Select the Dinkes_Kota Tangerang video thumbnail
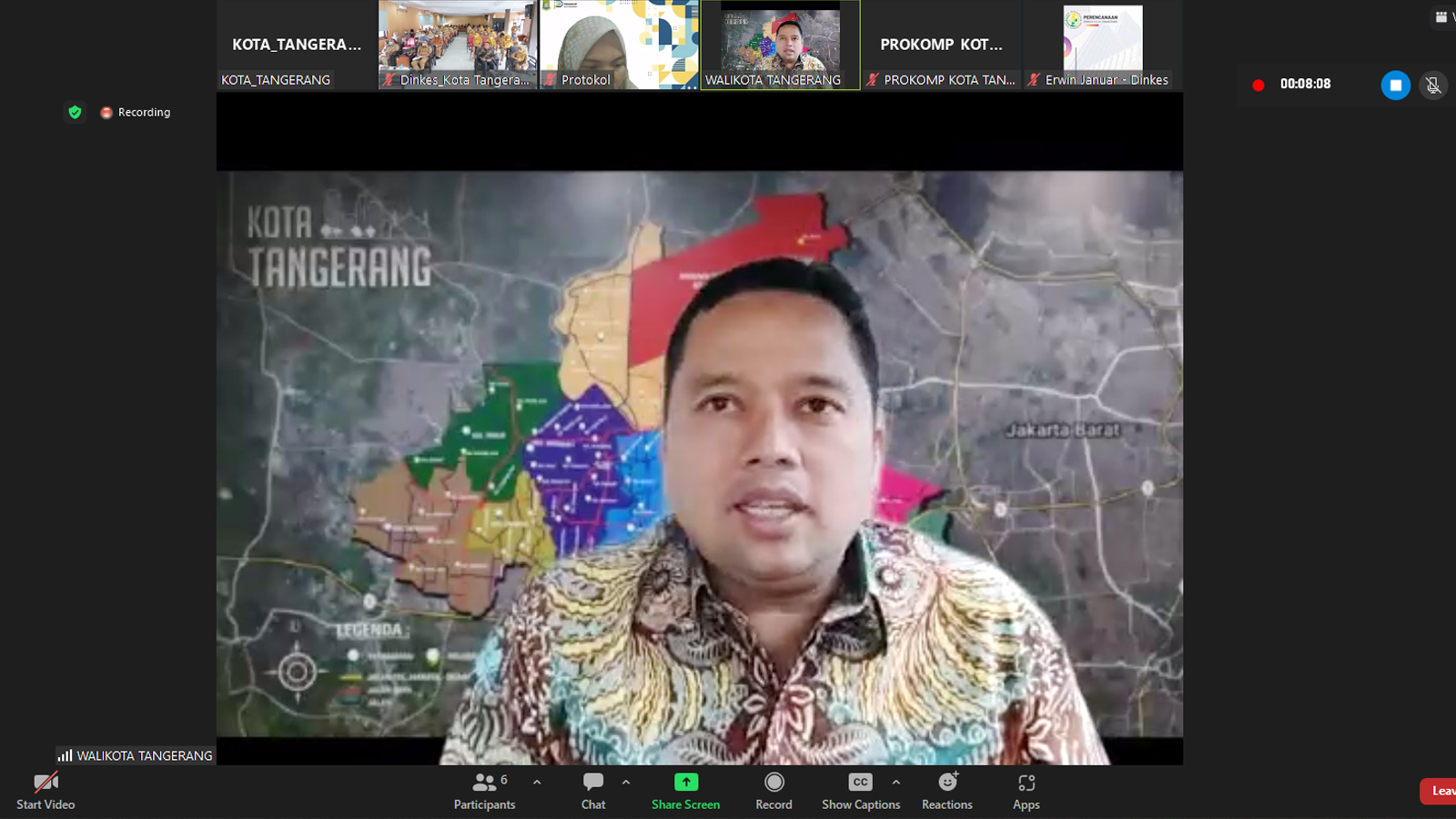Viewport: 1456px width, 819px height. click(x=458, y=45)
